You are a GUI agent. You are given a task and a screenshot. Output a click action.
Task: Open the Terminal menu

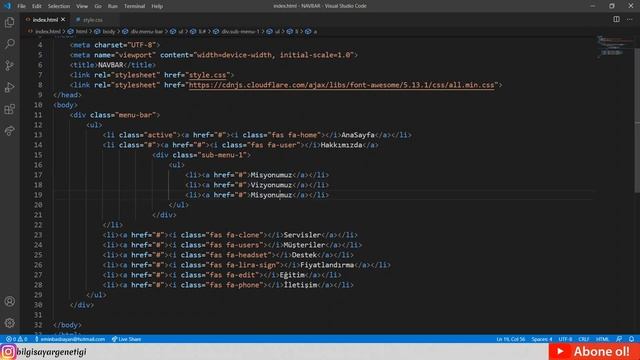134,6
